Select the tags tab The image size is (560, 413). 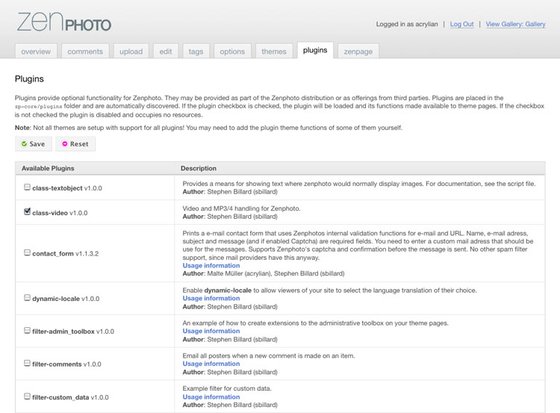(196, 51)
